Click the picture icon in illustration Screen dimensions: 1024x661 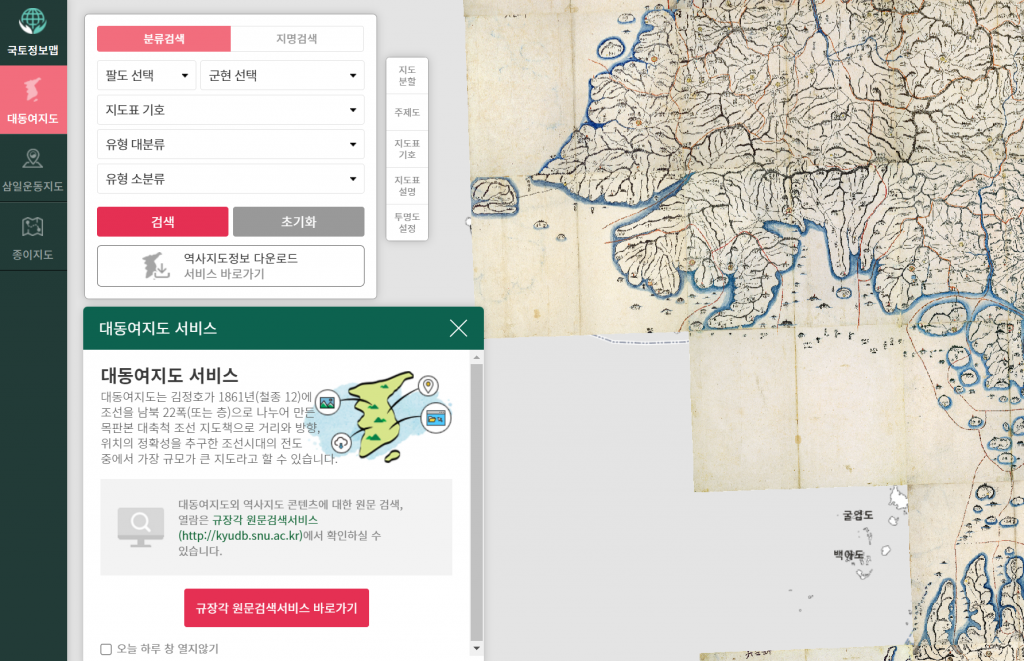coord(327,403)
